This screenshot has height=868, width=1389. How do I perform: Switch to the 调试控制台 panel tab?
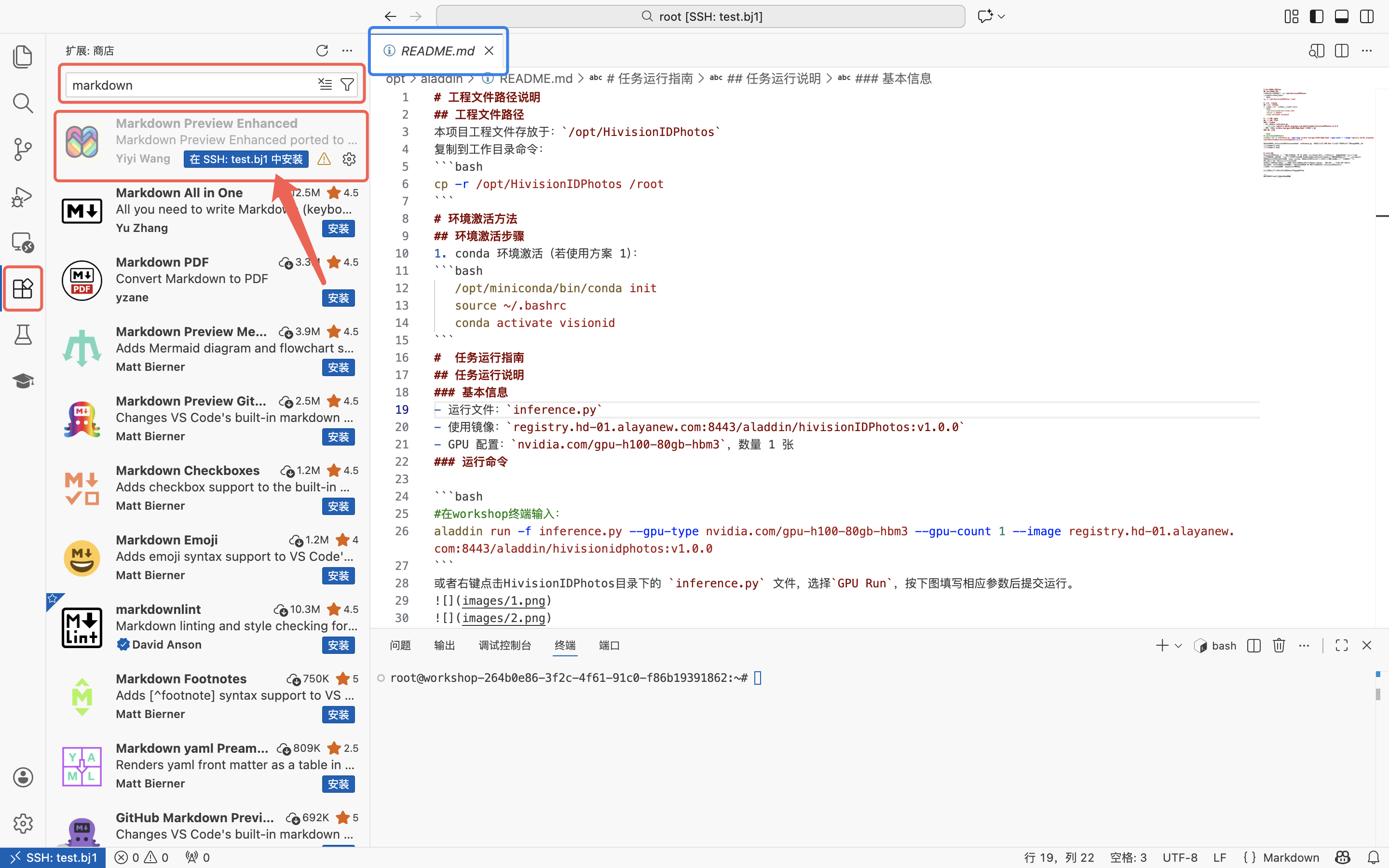coord(504,645)
